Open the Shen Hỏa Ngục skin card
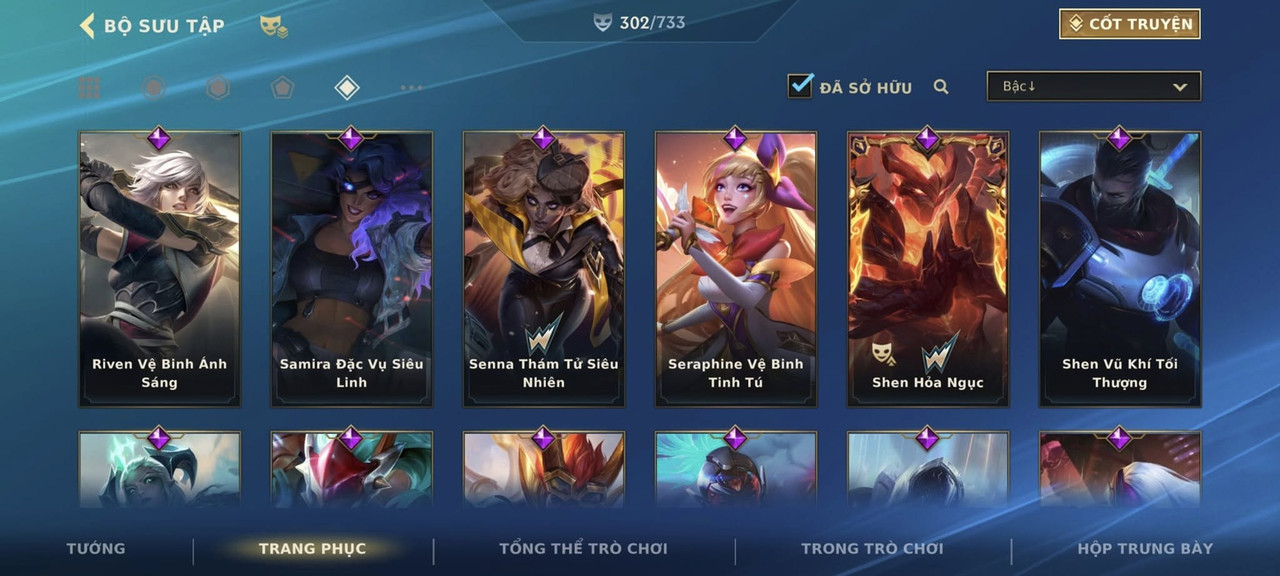Image resolution: width=1280 pixels, height=576 pixels. (x=928, y=269)
